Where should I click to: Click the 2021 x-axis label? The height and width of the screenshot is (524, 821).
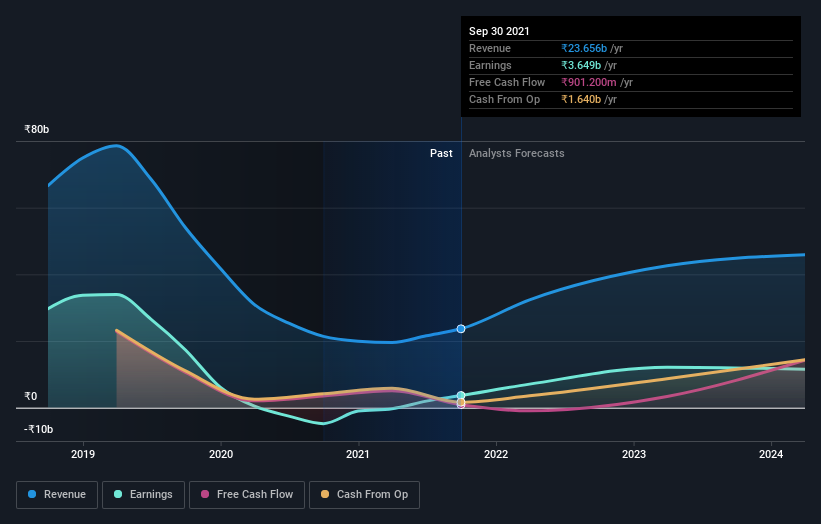click(358, 454)
